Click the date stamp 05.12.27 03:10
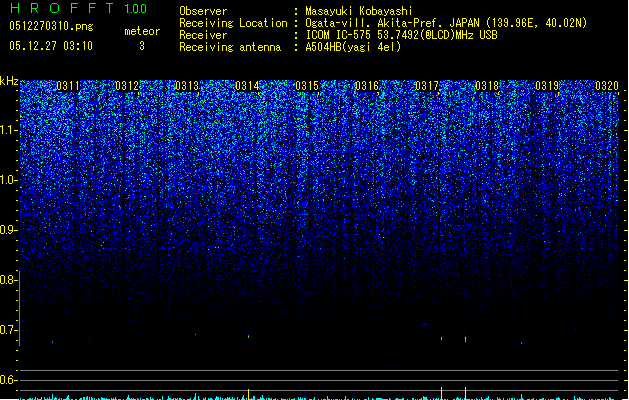Viewport: 629px width, 400px height. tap(51, 46)
